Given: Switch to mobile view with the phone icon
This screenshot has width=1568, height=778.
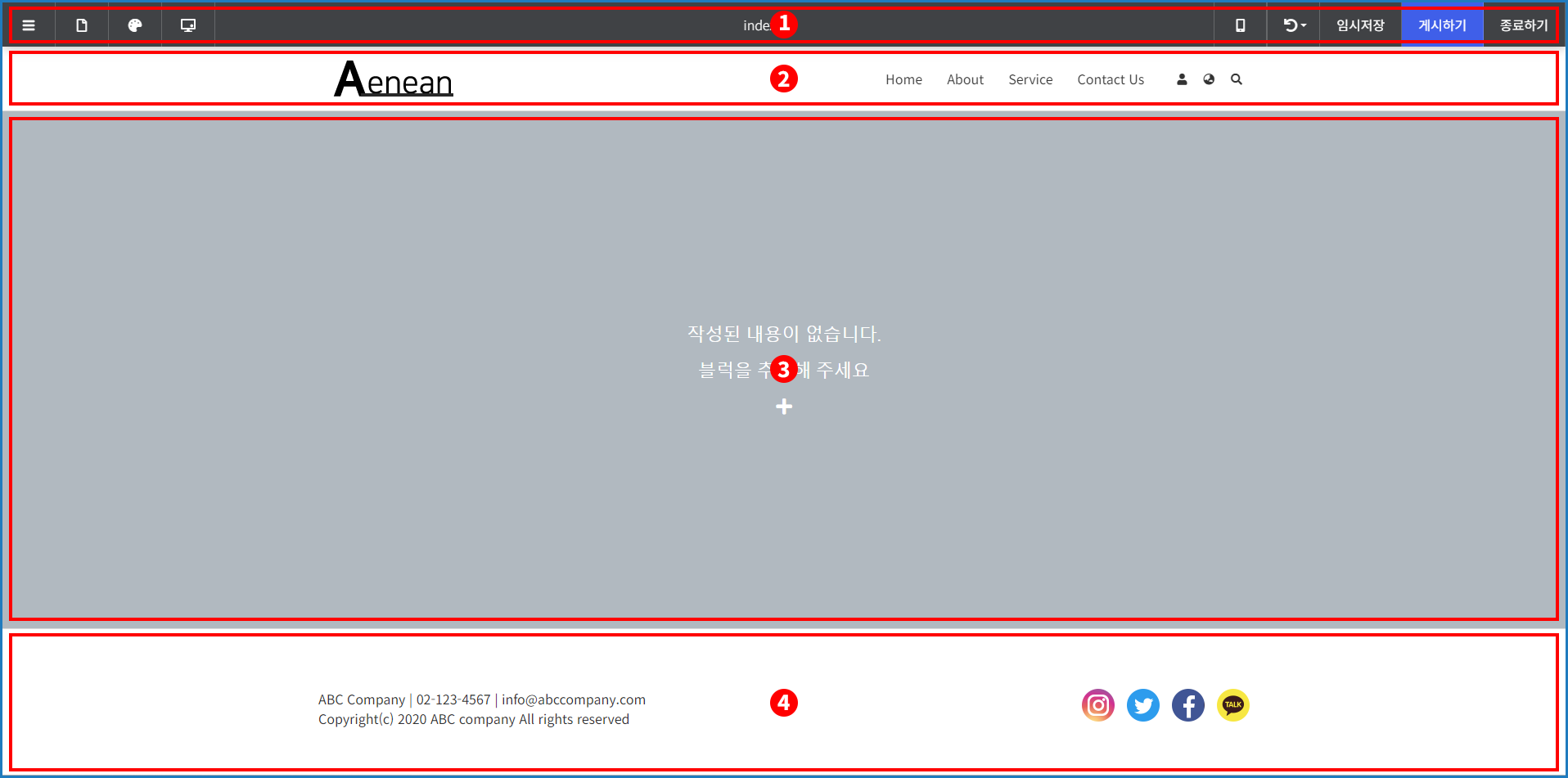Looking at the screenshot, I should click(x=1240, y=25).
